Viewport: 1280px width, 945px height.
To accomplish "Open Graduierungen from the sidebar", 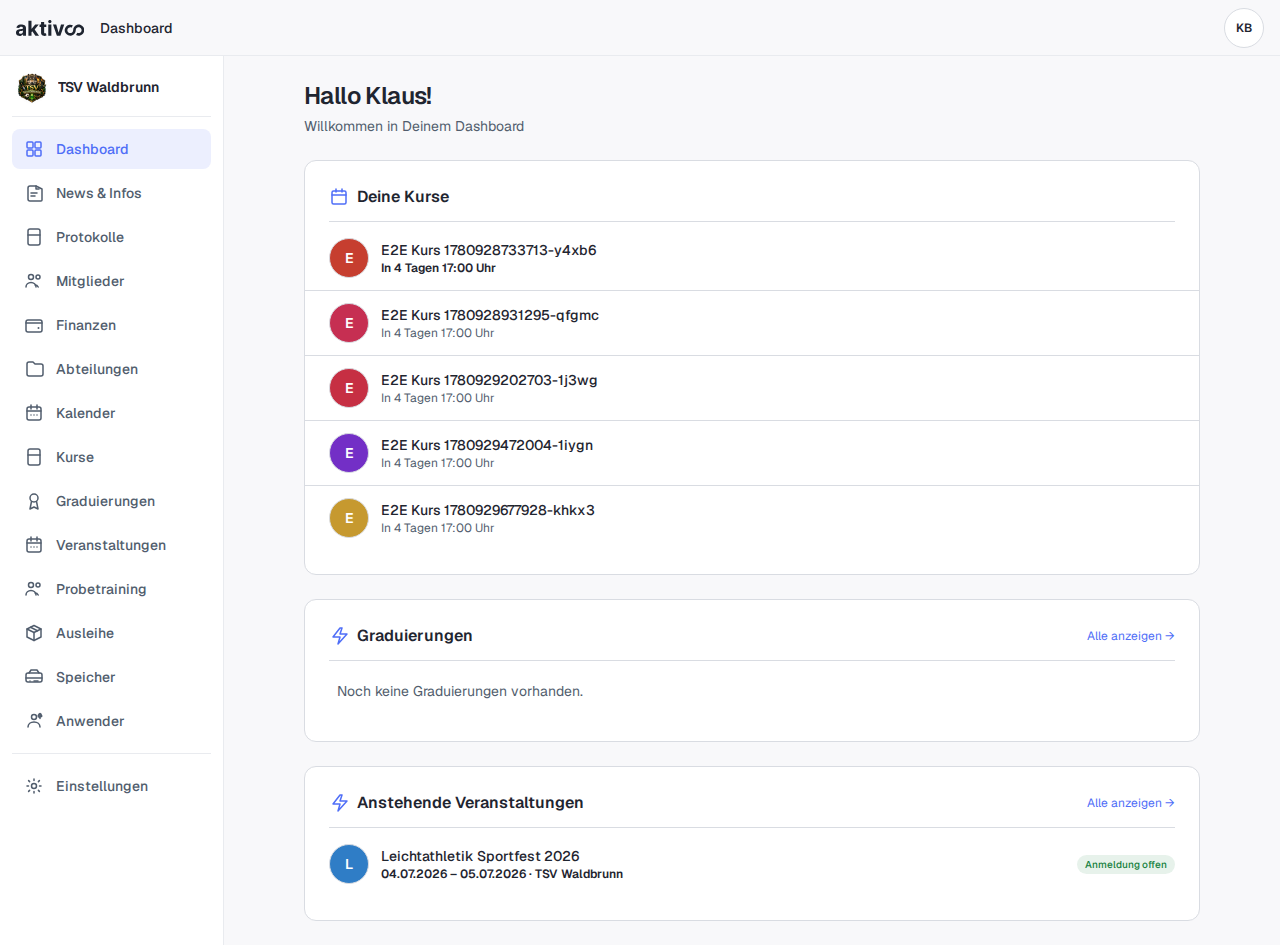I will click(111, 501).
